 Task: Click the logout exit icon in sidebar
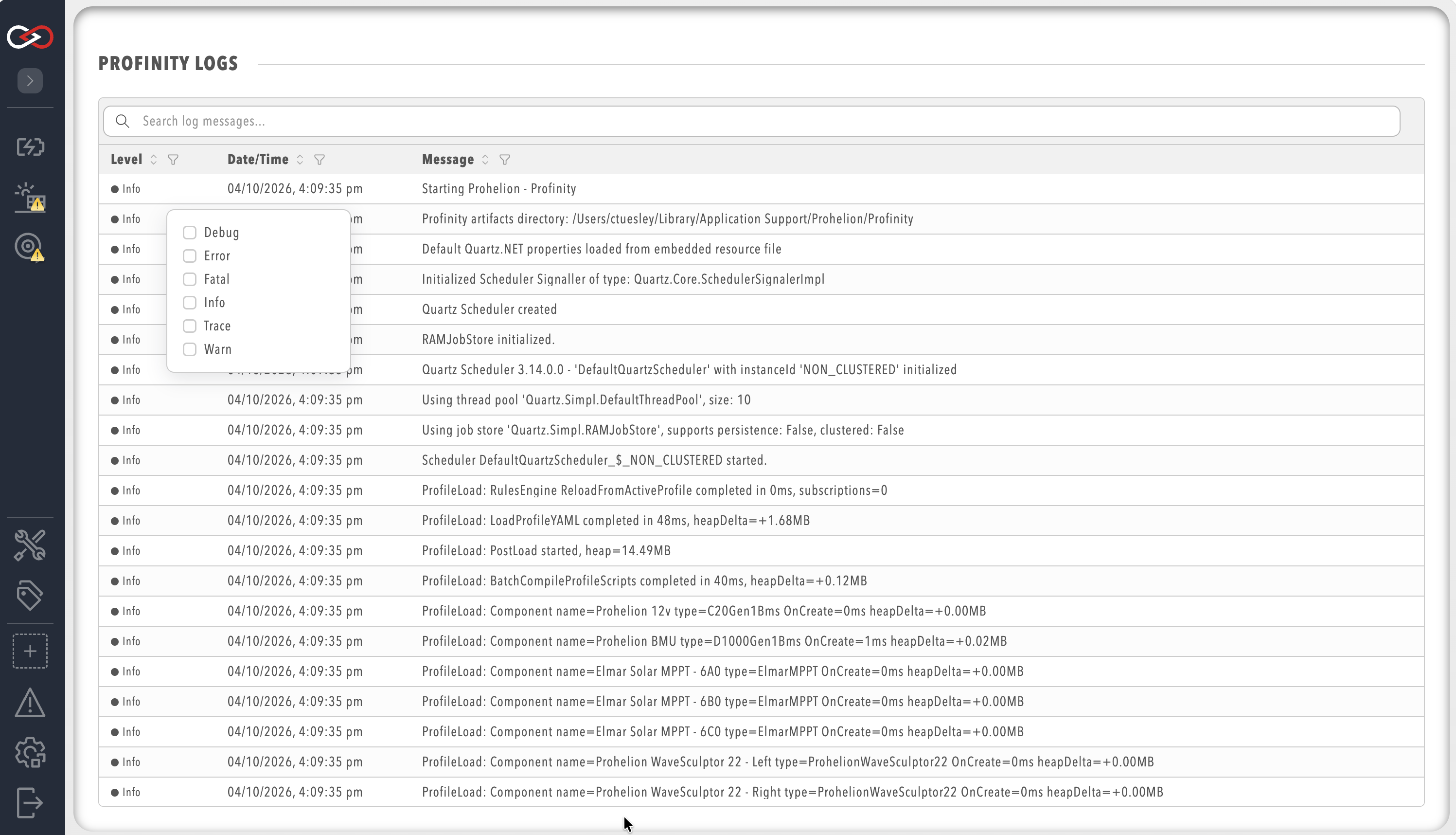point(30,803)
